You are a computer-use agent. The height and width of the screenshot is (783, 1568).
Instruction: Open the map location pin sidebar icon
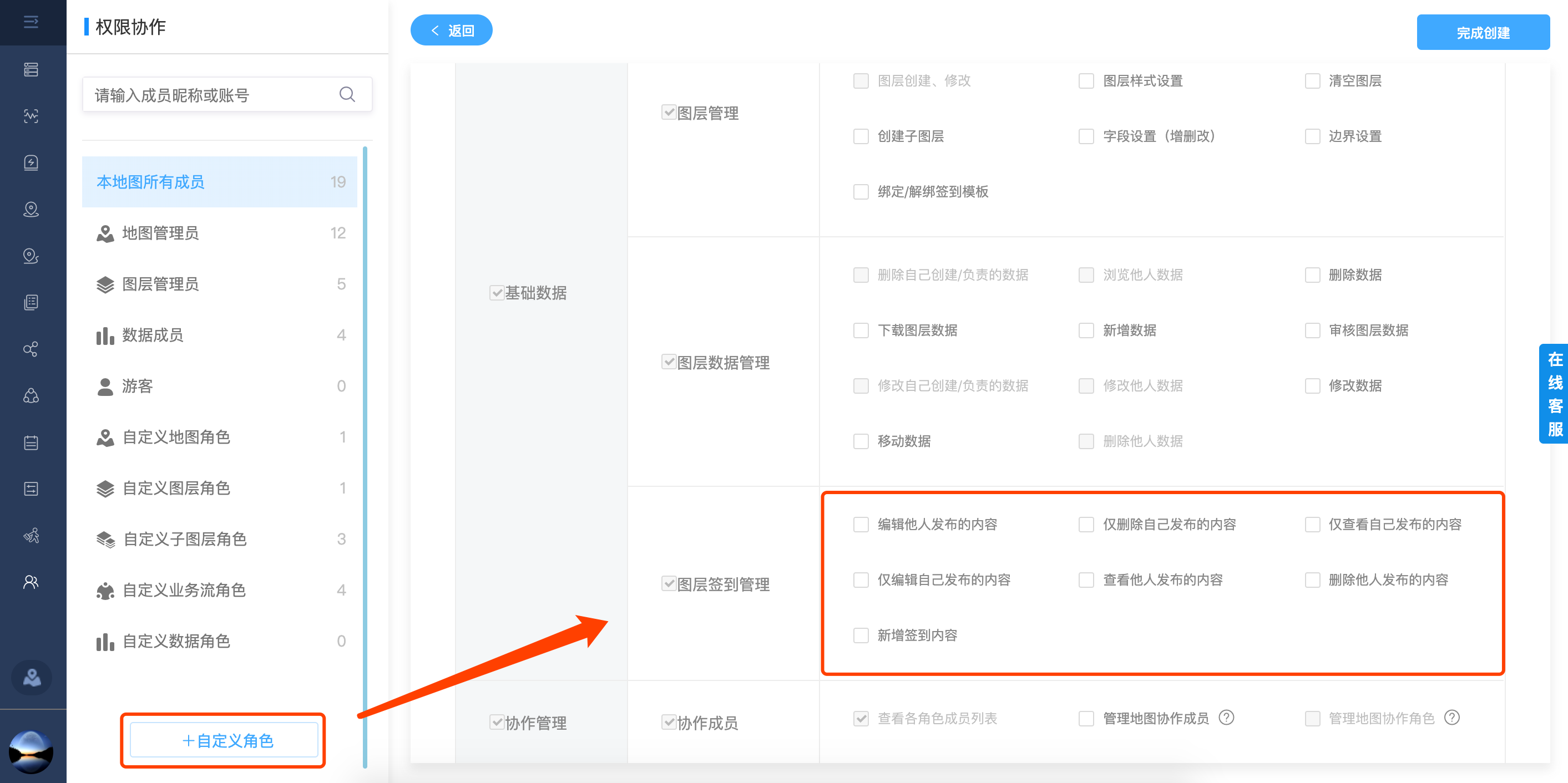click(x=31, y=209)
